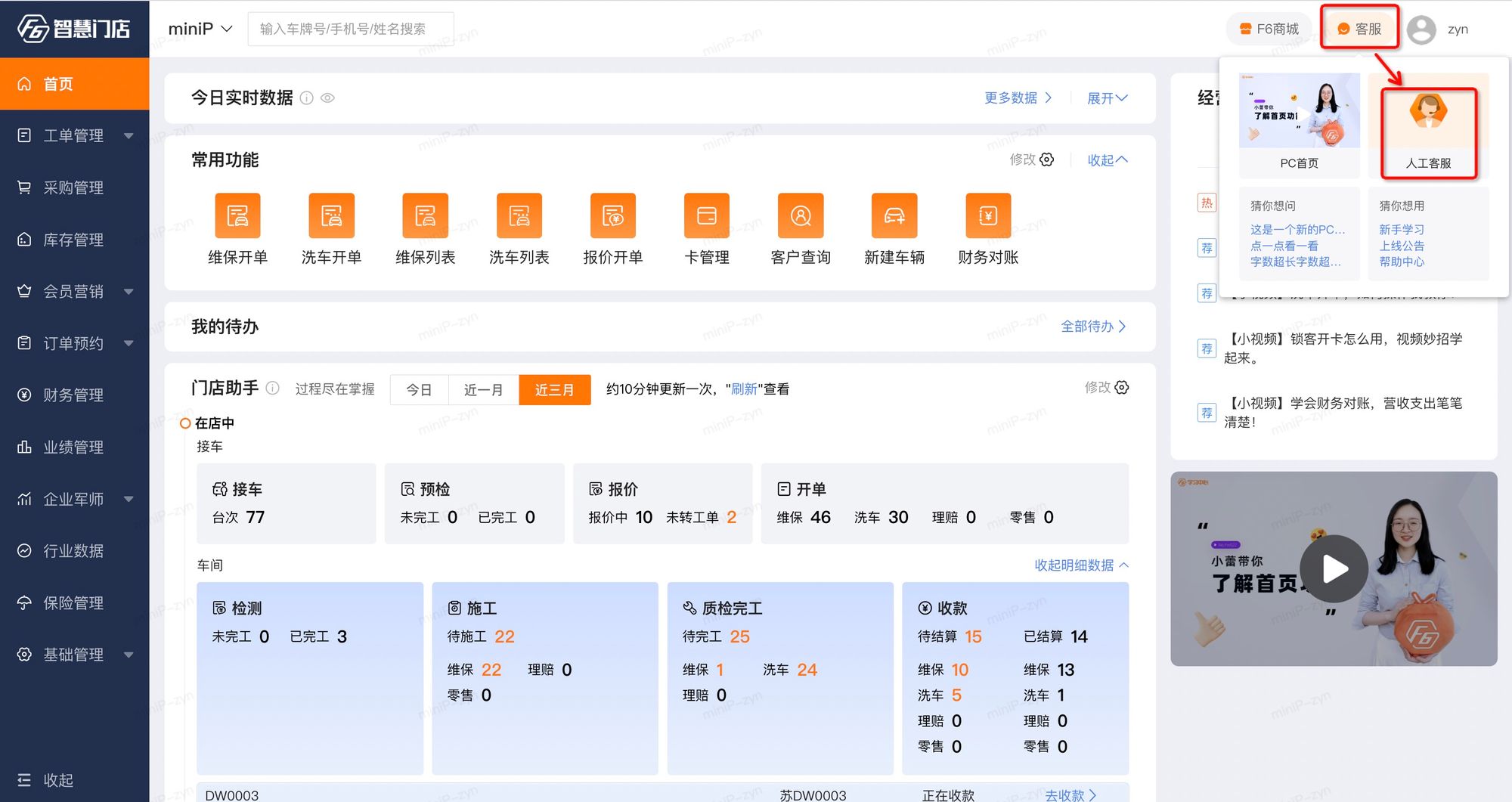This screenshot has height=802, width=1512.
Task: Open 采购管理 in sidebar
Action: coord(75,187)
